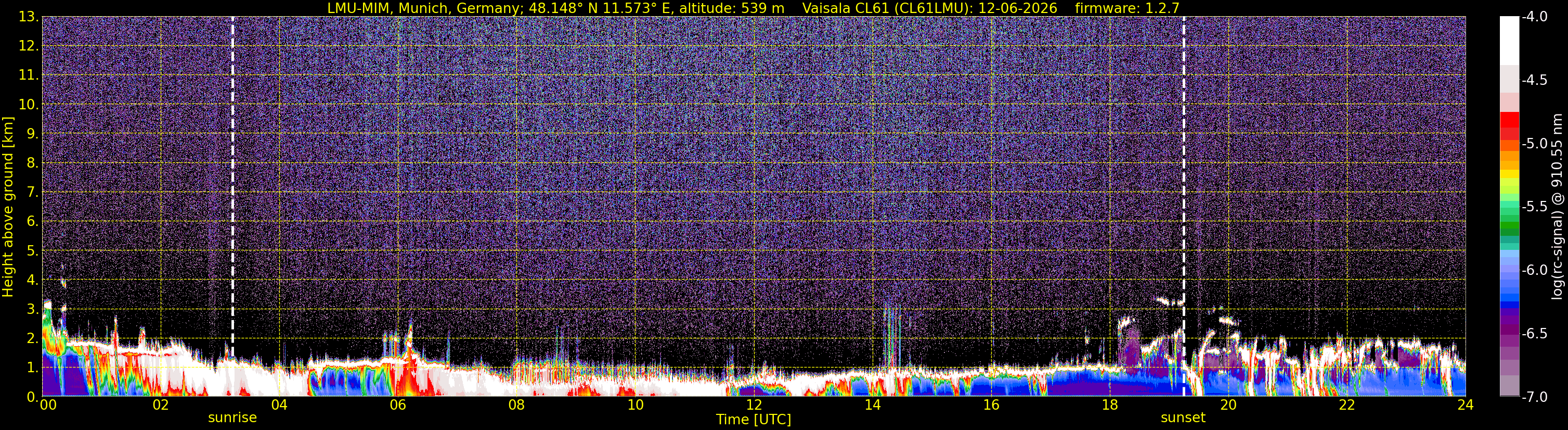Click the '2.' height axis tick label

coord(32,338)
